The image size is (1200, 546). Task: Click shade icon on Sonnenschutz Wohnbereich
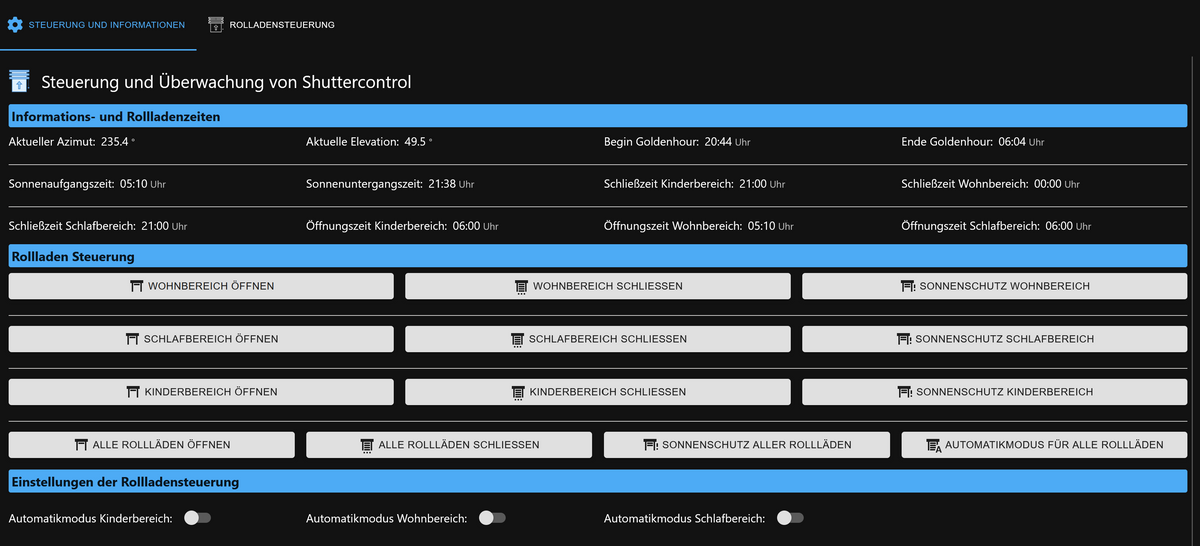click(907, 286)
